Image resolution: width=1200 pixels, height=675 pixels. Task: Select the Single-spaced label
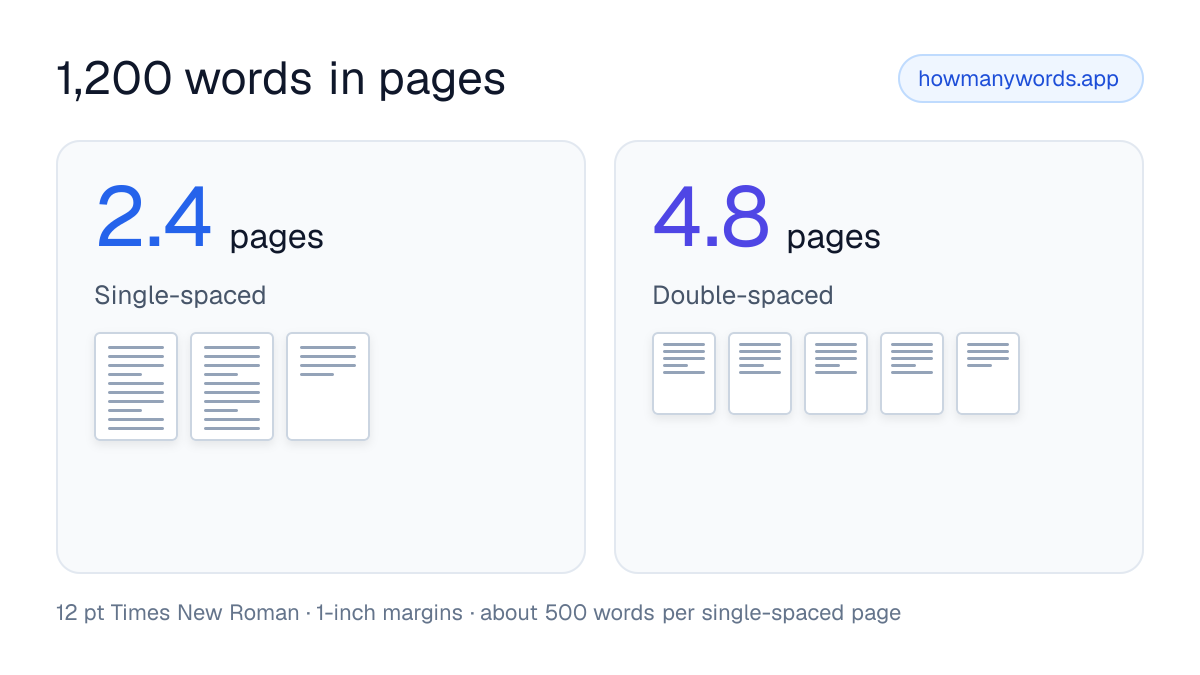point(180,296)
